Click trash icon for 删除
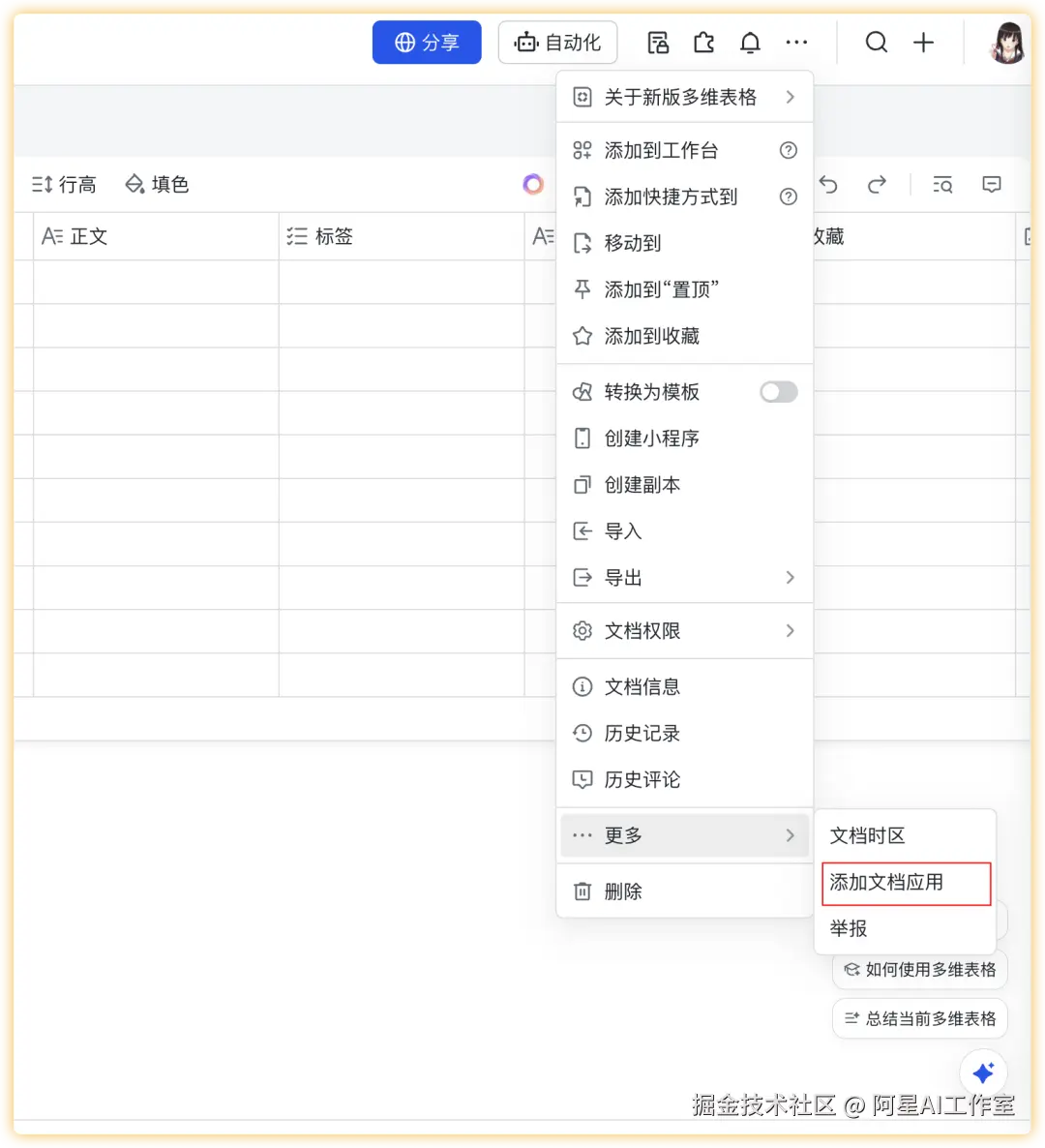 pyautogui.click(x=582, y=891)
